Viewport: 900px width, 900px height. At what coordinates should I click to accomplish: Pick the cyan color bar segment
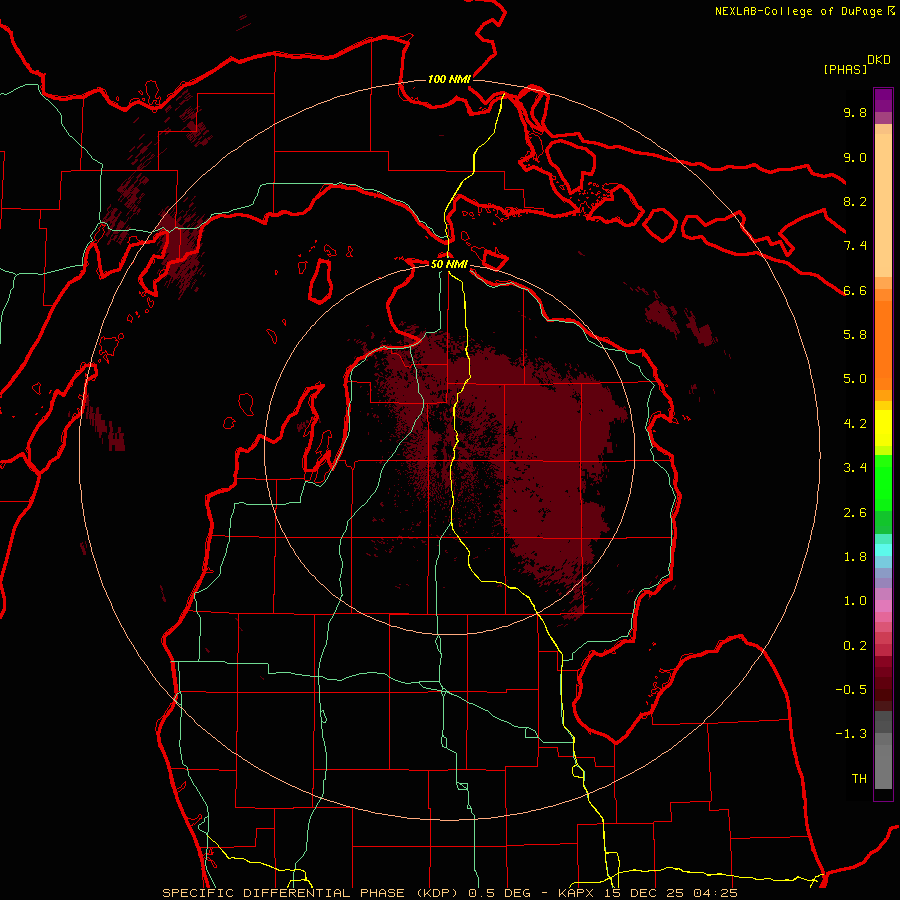(x=883, y=550)
